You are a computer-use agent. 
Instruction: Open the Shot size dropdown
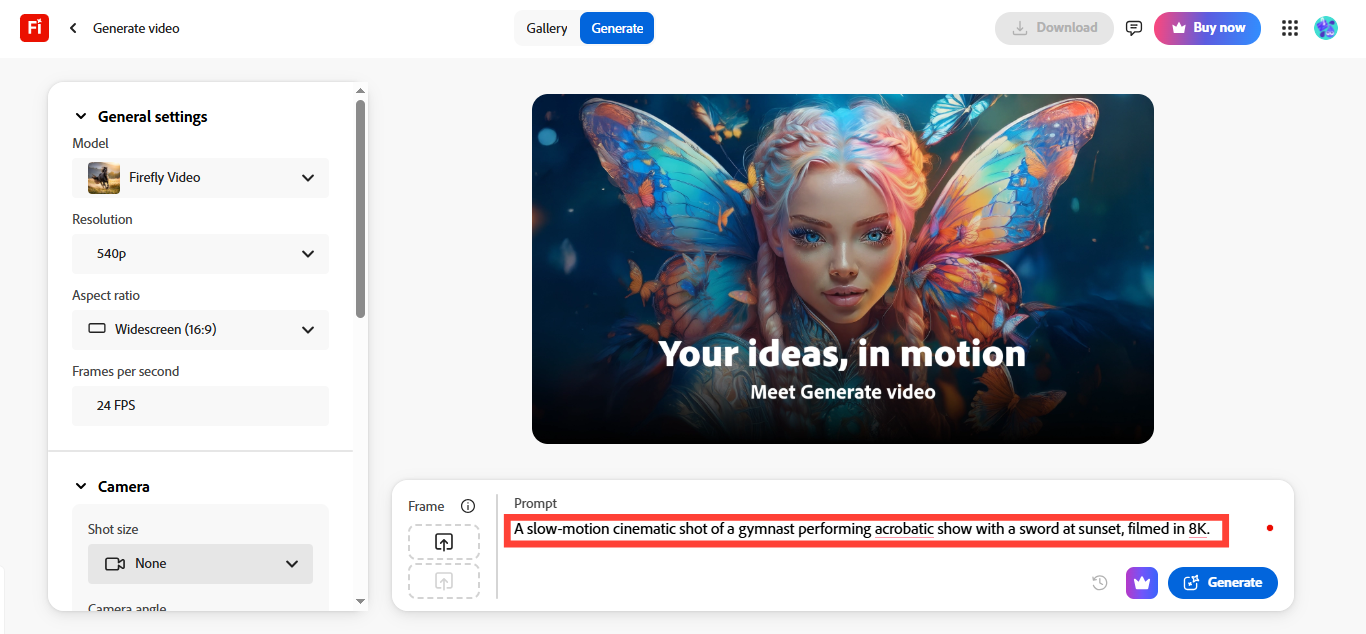point(200,563)
